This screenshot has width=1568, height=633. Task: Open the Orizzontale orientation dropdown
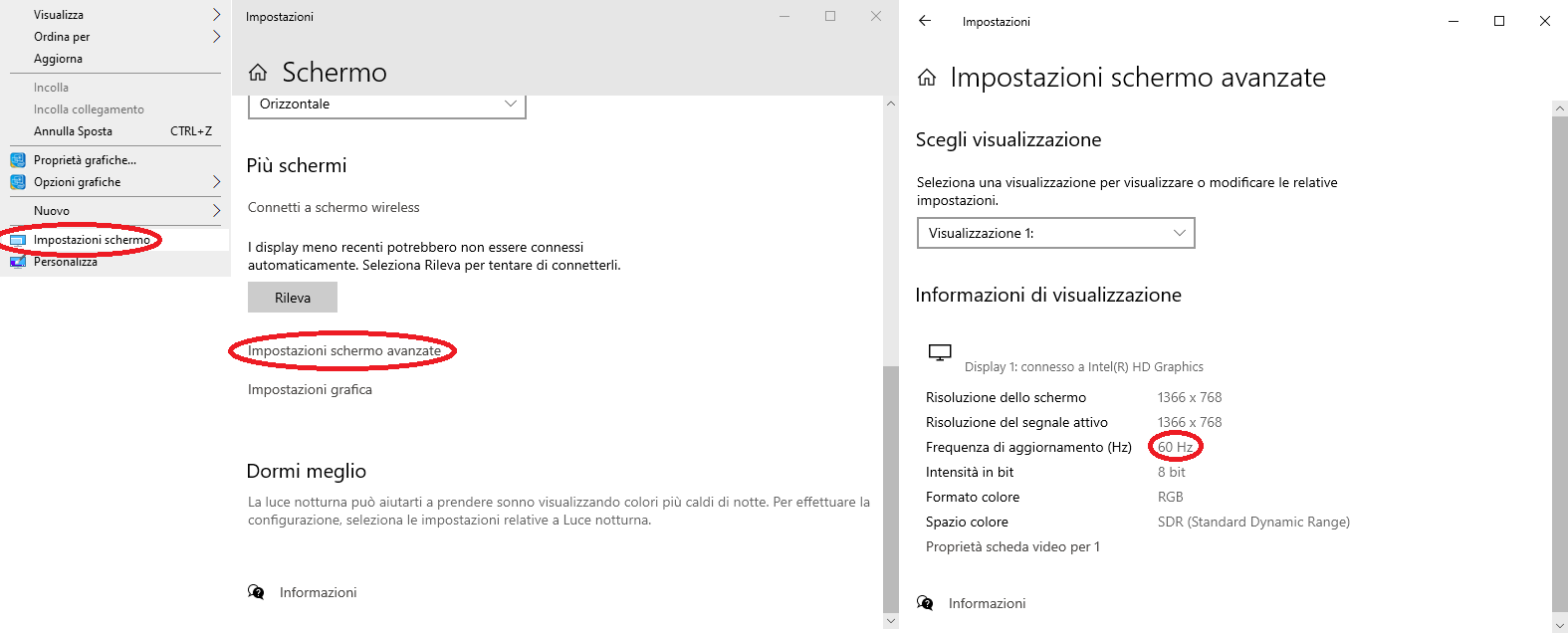[386, 105]
